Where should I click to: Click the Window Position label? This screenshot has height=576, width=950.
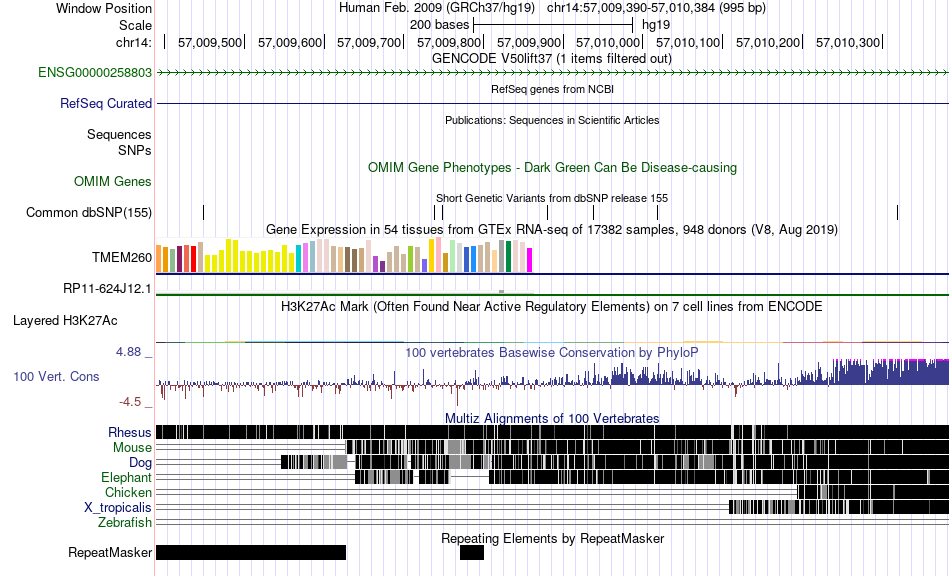pyautogui.click(x=104, y=8)
